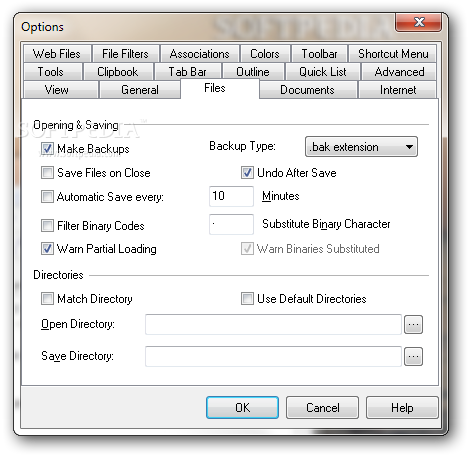Viewport: 469px width, 456px height.
Task: Go to the Tab Bar tab
Action: click(187, 72)
